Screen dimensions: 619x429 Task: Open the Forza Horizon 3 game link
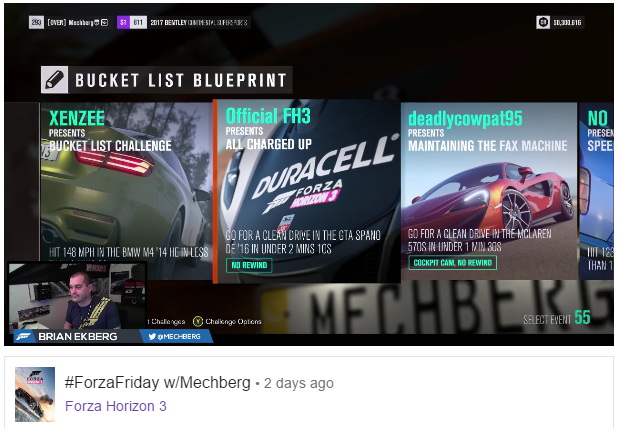(116, 406)
